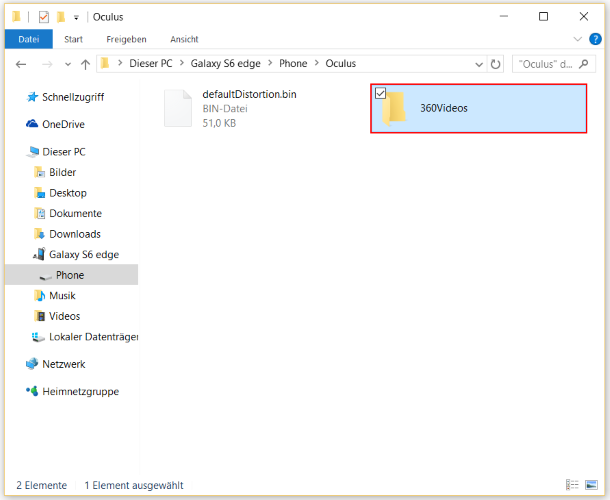Switch to large icons view in the status bar
This screenshot has width=610, height=500.
point(591,485)
